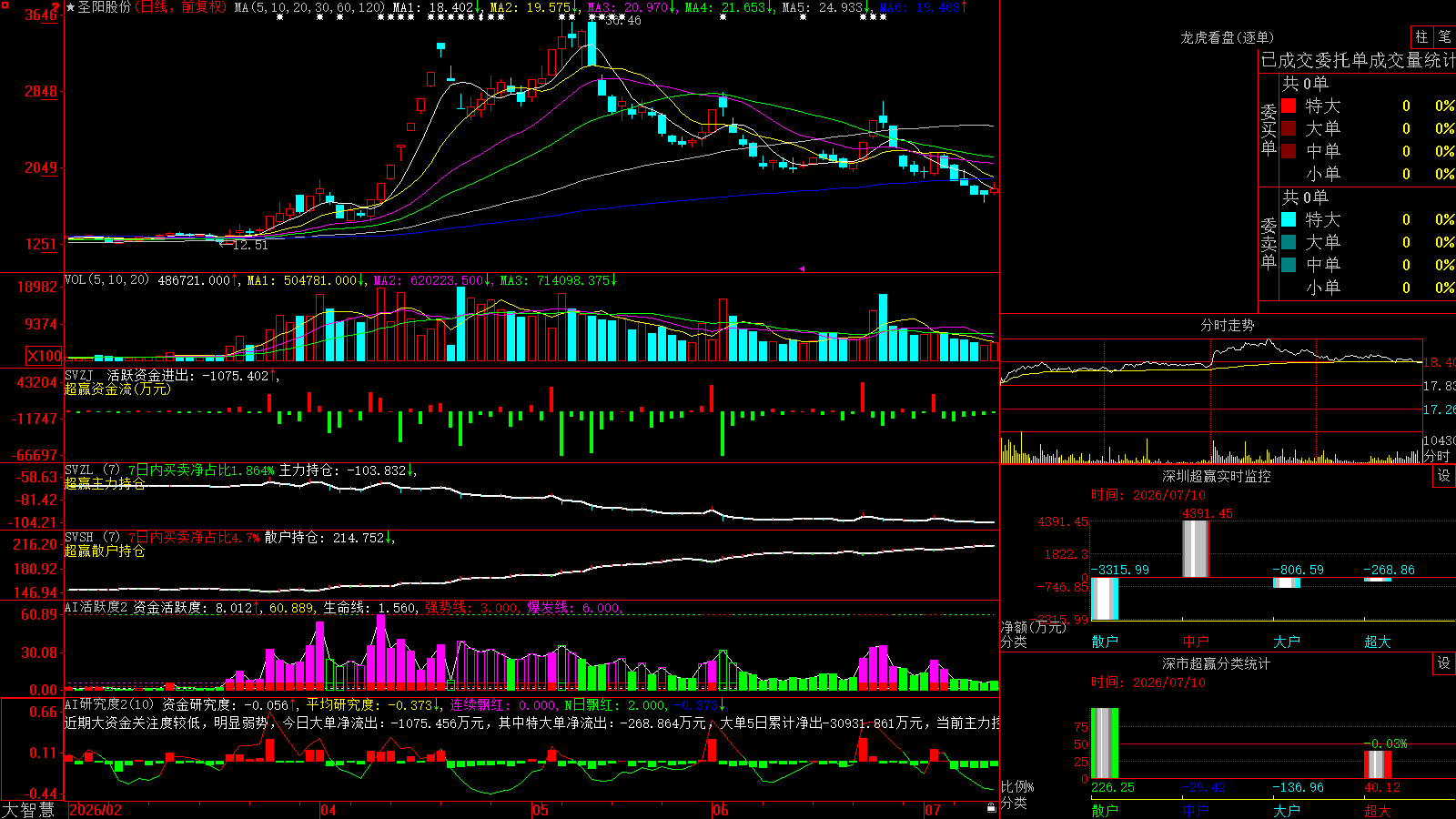Screen dimensions: 1456x819
Task: Select 超大 category in 深市超赢分类统计 chart
Action: click(1378, 811)
